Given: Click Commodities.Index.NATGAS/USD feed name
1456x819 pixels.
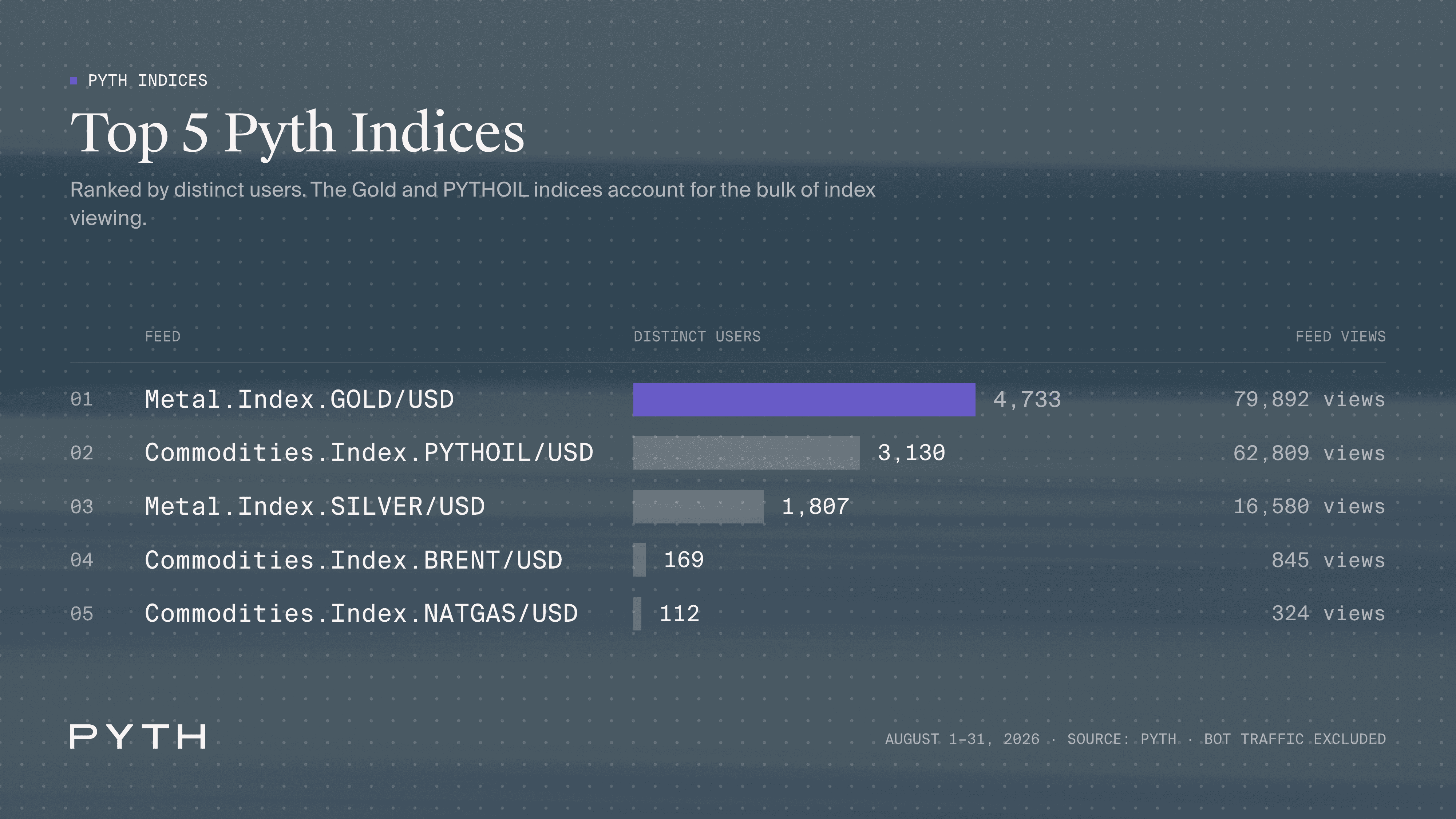Looking at the screenshot, I should [x=362, y=613].
